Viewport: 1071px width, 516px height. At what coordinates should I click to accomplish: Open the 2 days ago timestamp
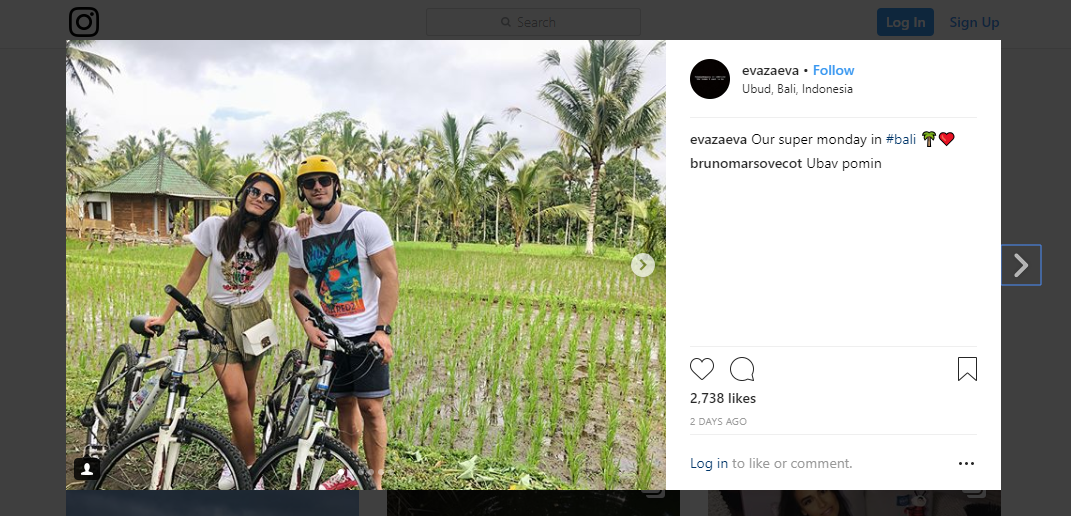click(x=718, y=421)
